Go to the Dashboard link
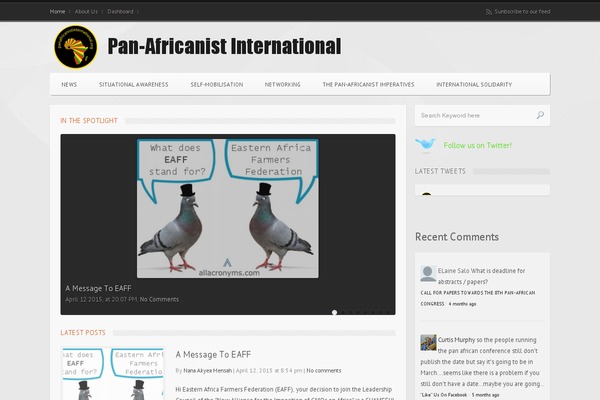This screenshot has height=400, width=600. coord(120,11)
